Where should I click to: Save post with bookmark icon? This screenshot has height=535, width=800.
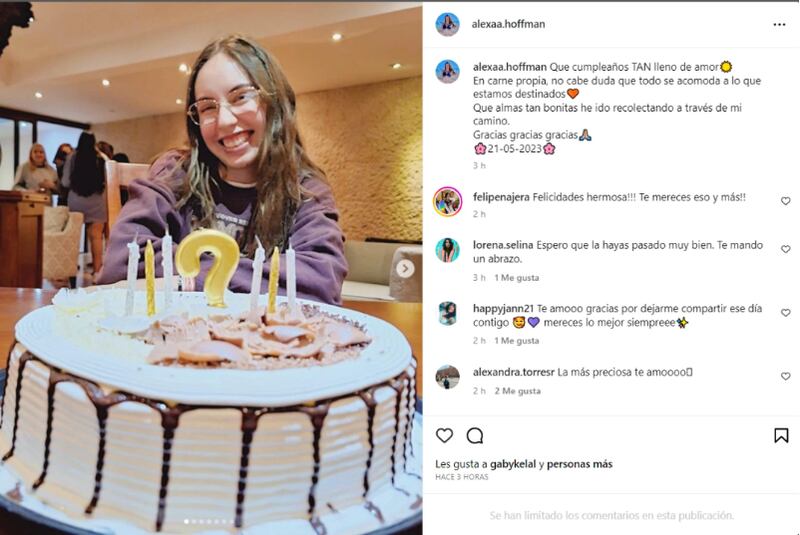click(x=781, y=435)
